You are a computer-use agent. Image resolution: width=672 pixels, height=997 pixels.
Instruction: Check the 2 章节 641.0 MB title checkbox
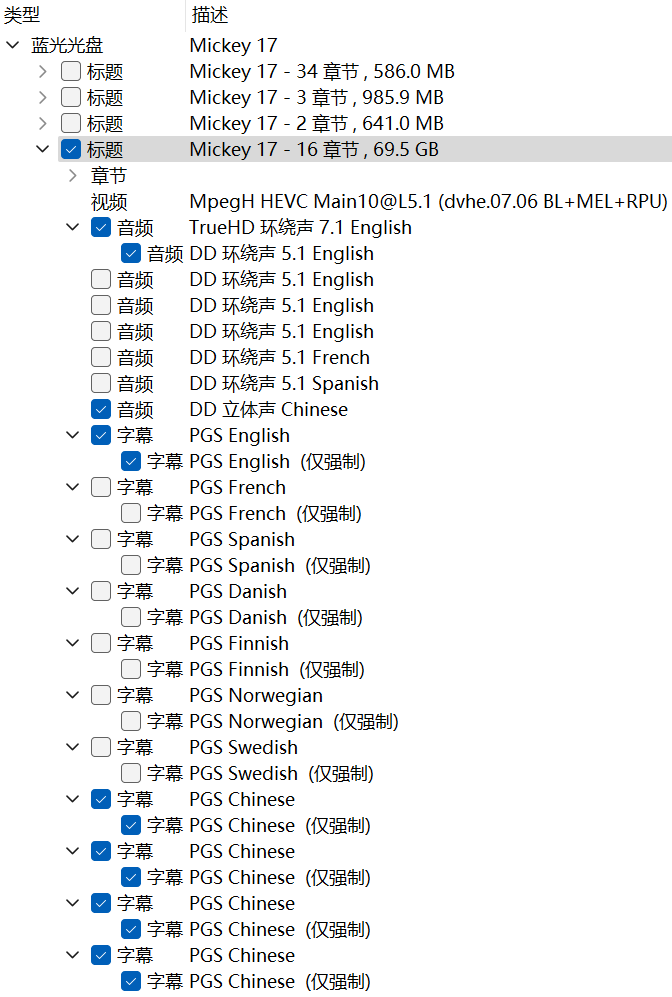[71, 123]
